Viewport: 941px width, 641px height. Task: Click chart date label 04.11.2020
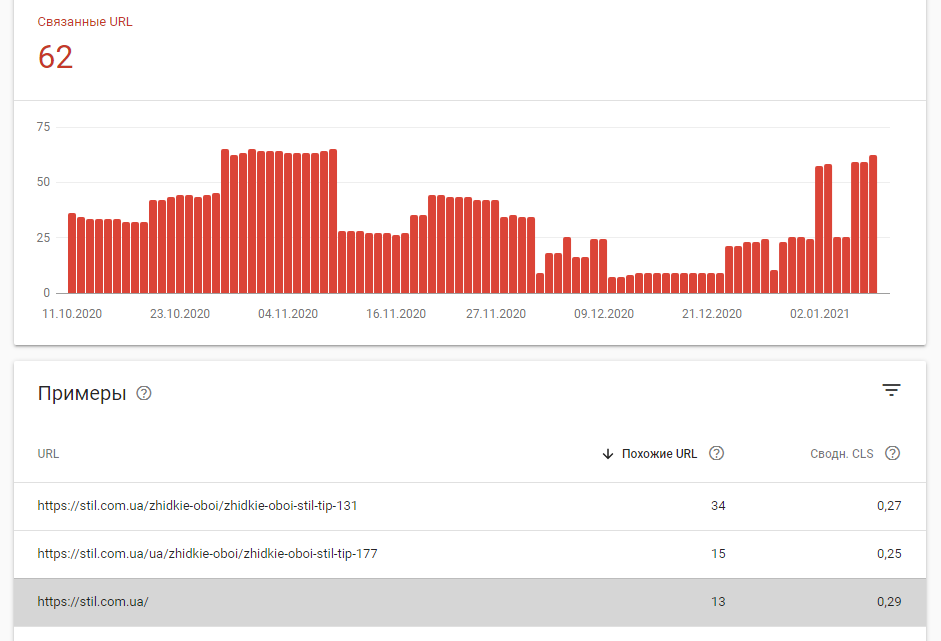click(x=288, y=314)
